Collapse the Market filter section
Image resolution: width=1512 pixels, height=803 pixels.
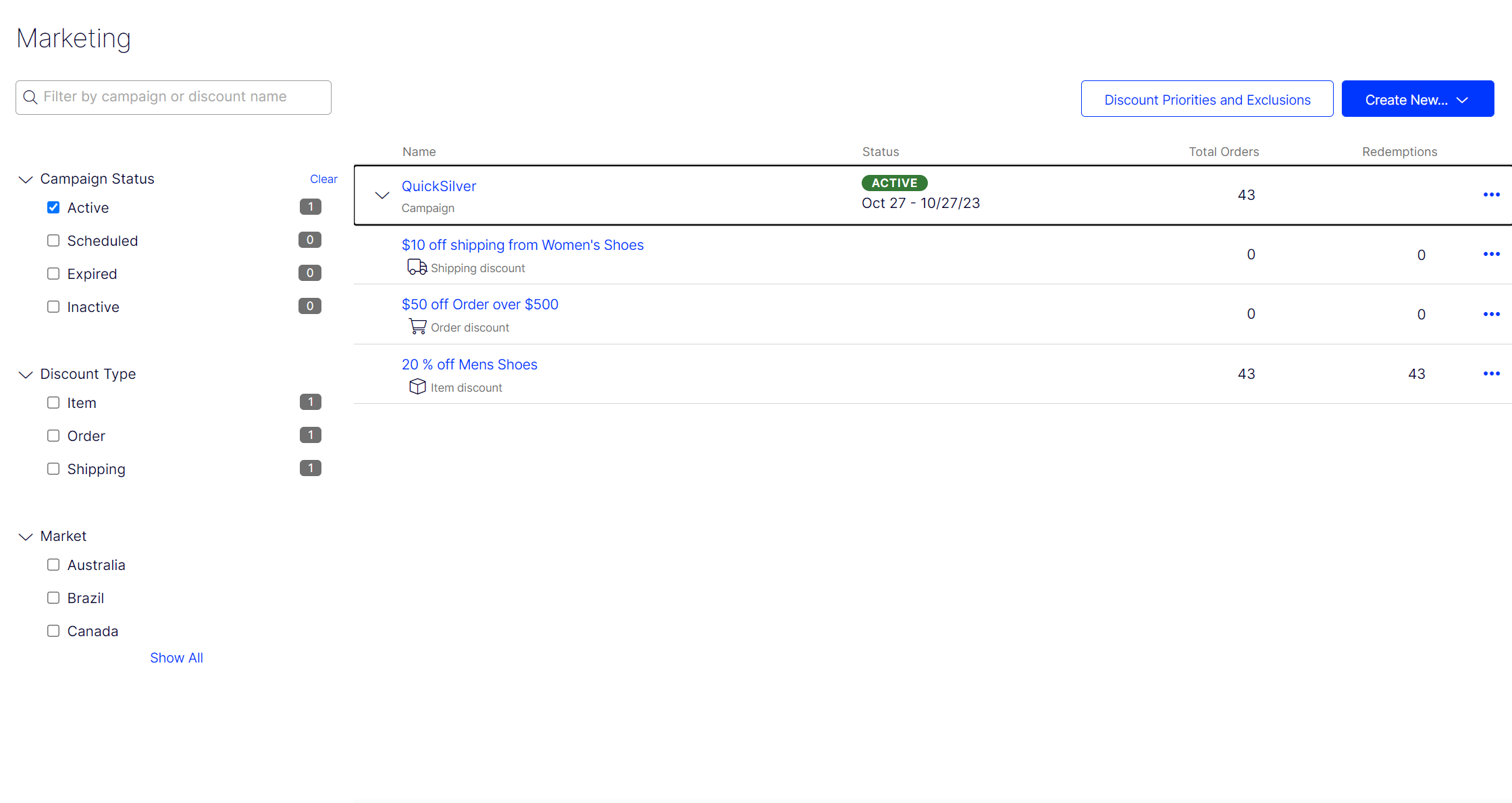(26, 536)
